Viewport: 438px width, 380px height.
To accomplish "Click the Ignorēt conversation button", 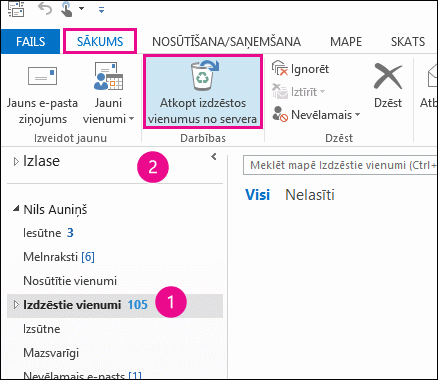I will coord(300,69).
